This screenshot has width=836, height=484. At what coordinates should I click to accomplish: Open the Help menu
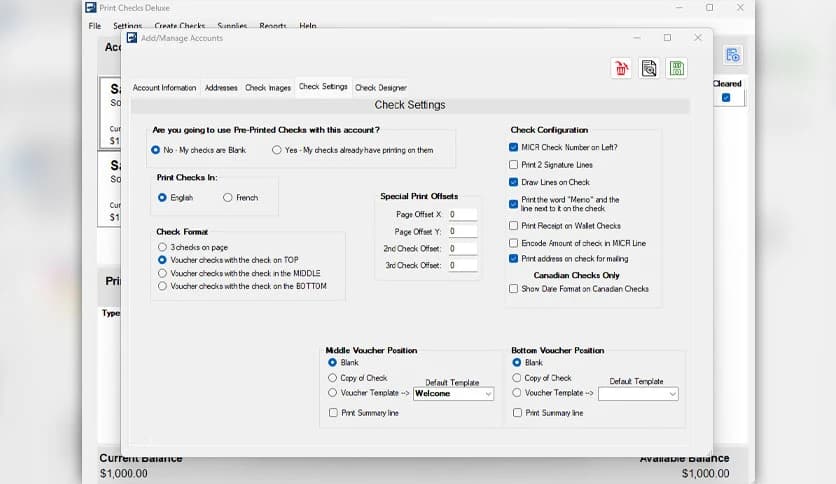click(x=308, y=26)
